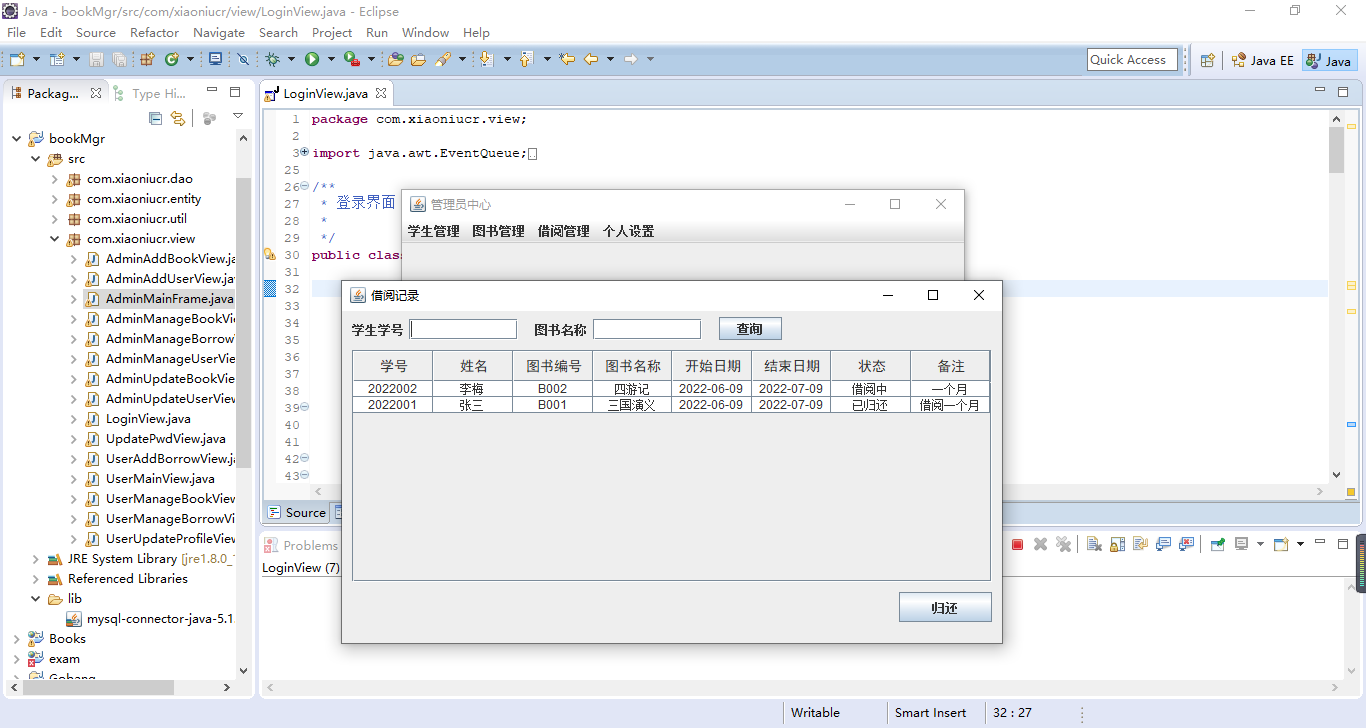This screenshot has width=1366, height=728.
Task: Click the Next Annotation toolbar icon
Action: (x=486, y=59)
